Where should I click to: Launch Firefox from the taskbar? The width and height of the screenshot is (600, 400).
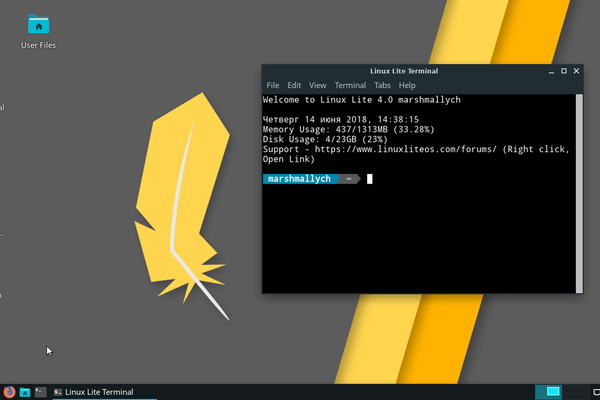coord(9,392)
